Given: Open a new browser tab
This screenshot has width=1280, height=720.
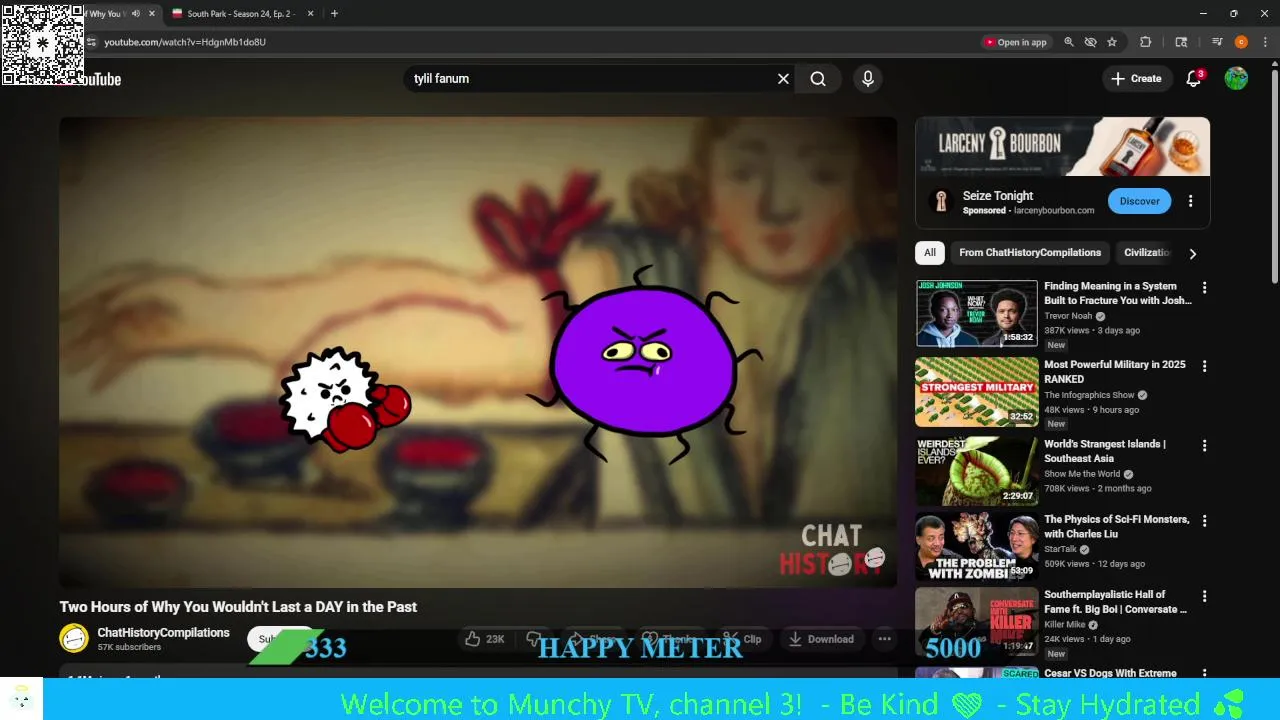Looking at the screenshot, I should [x=334, y=14].
